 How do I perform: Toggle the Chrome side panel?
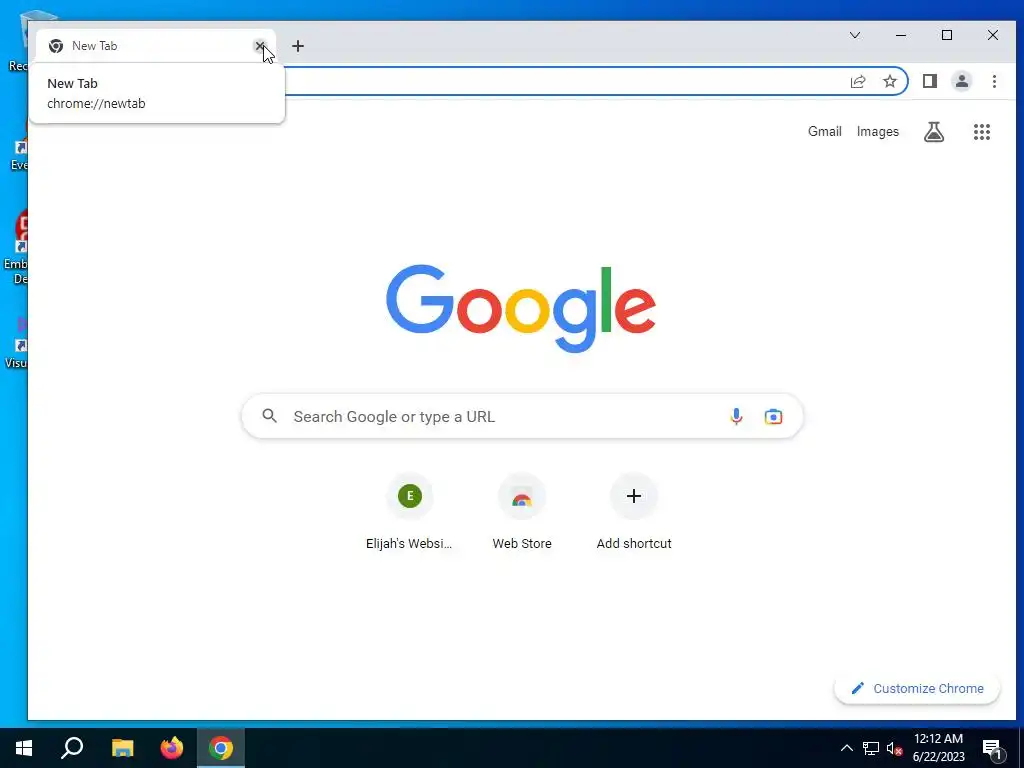coord(930,81)
